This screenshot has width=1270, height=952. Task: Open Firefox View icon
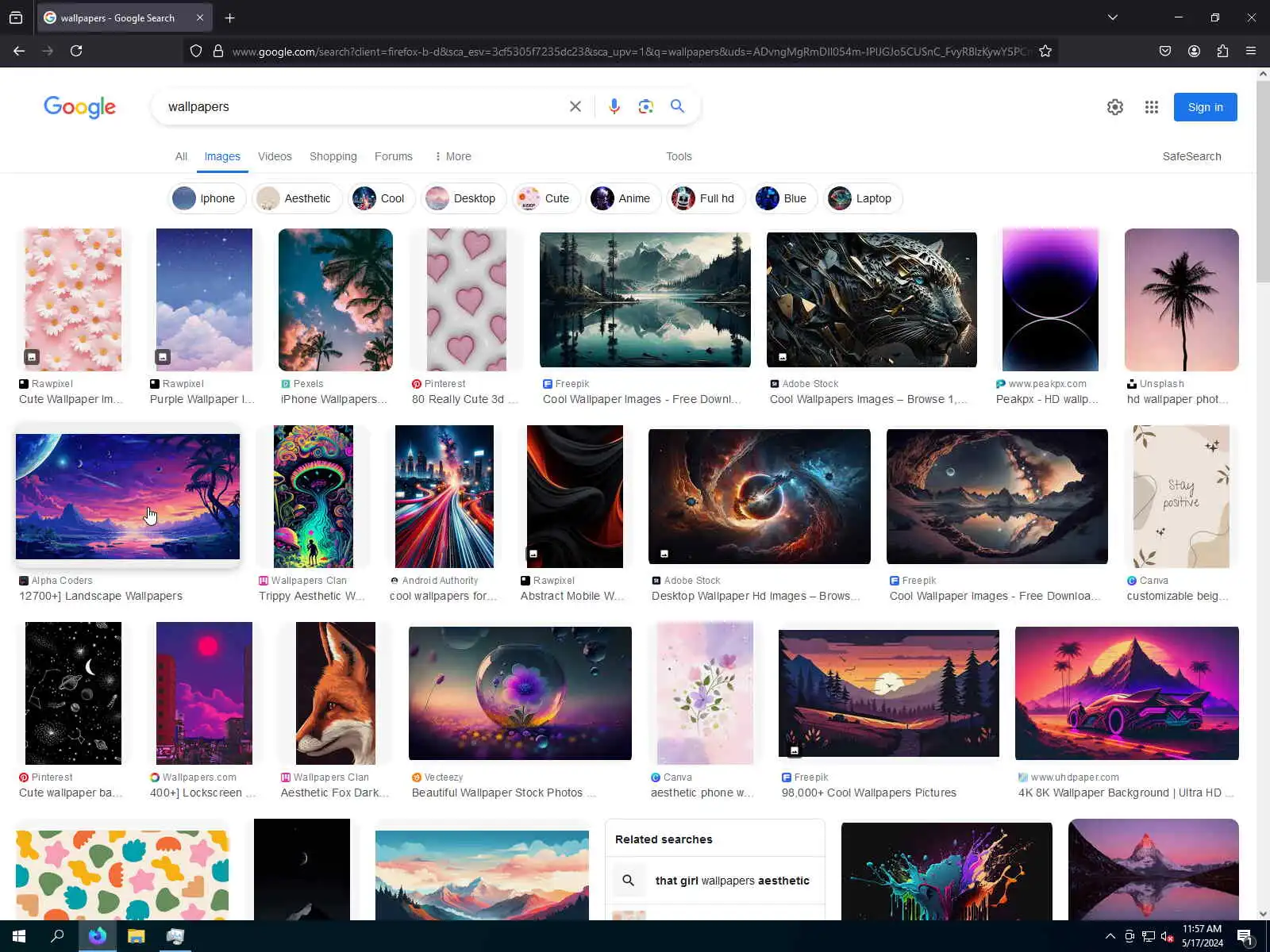pos(16,17)
